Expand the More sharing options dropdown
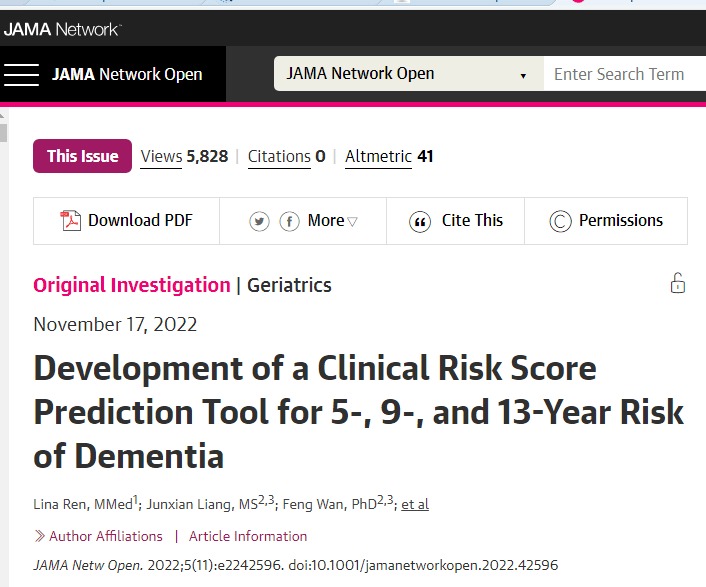Screen dimensions: 706x587 point(332,221)
